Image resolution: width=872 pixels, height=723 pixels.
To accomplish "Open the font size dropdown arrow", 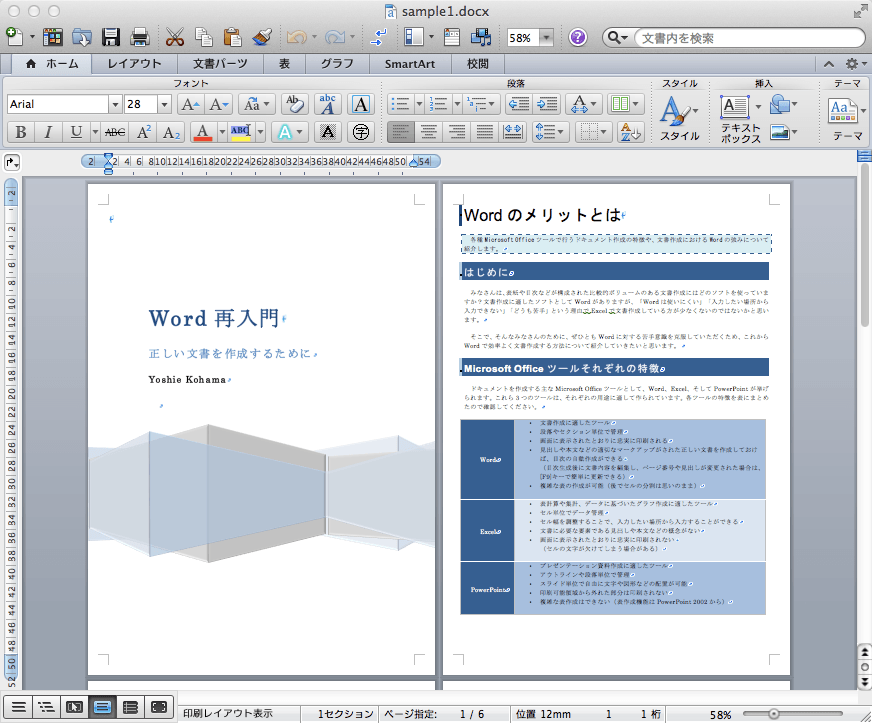I will pyautogui.click(x=164, y=104).
